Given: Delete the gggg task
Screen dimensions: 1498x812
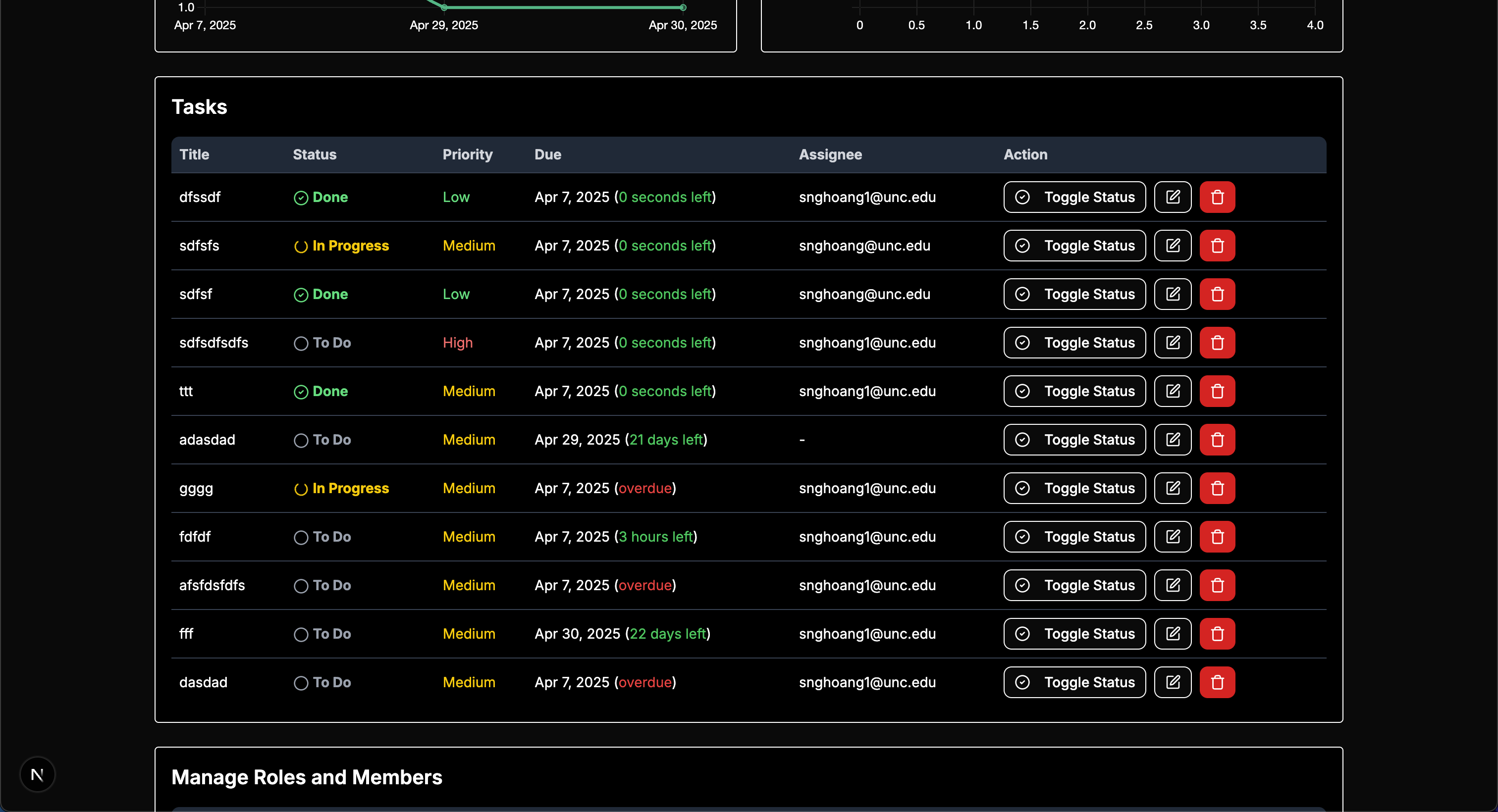Looking at the screenshot, I should pyautogui.click(x=1217, y=488).
